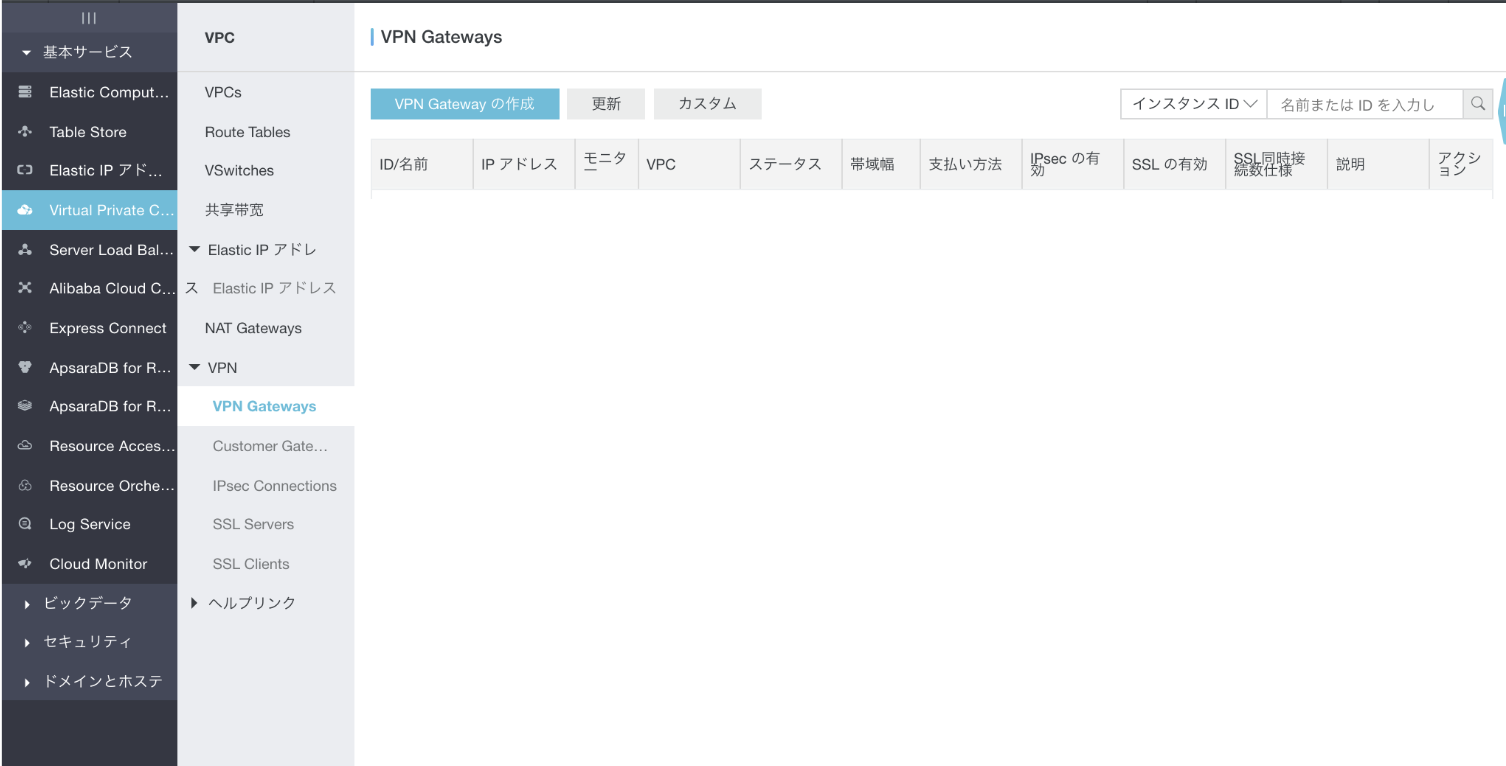This screenshot has width=1506, height=766.
Task: Click the VPC panel heading
Action: [219, 38]
